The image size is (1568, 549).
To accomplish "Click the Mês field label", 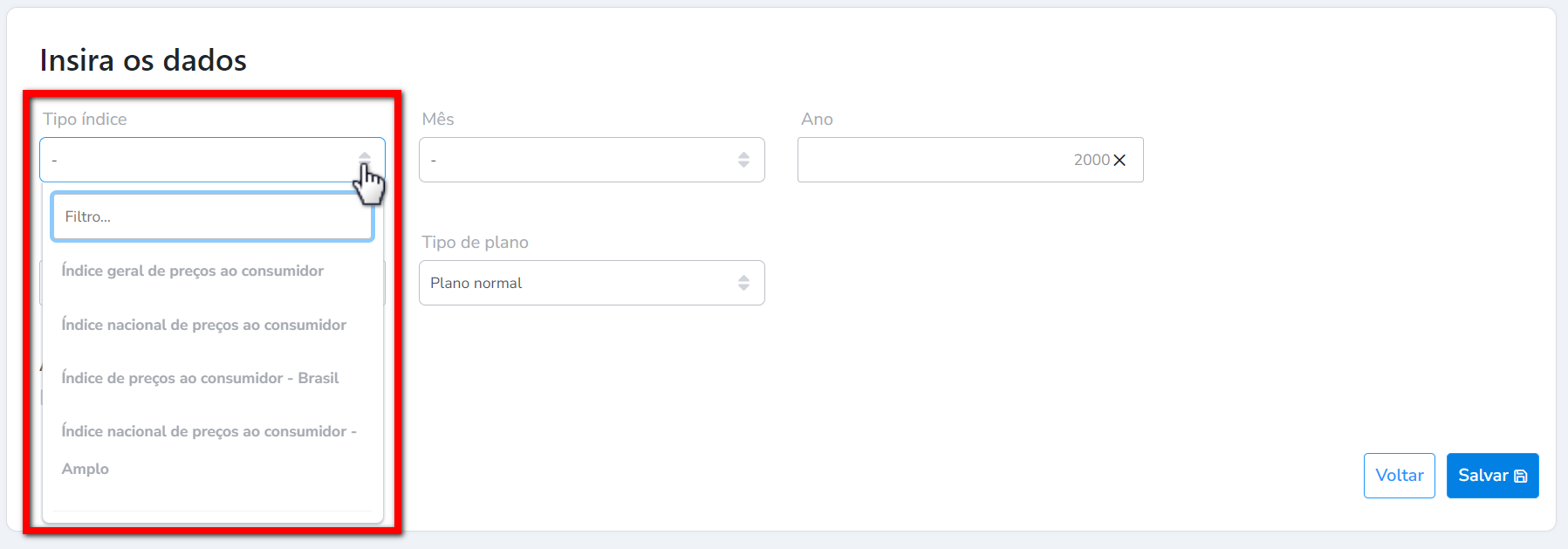I will (438, 120).
